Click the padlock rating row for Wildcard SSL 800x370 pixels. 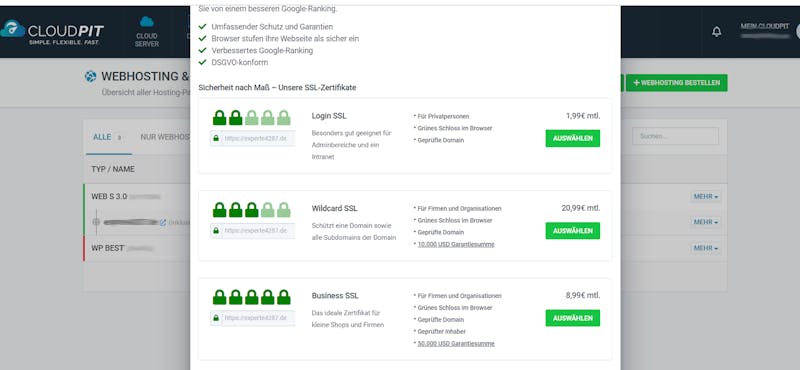point(252,209)
